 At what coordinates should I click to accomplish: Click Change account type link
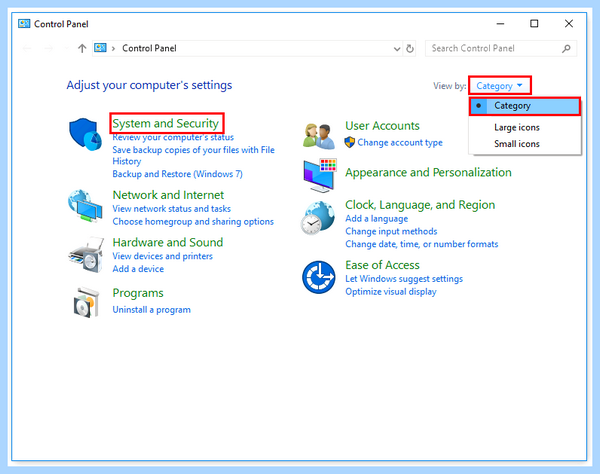(x=400, y=143)
